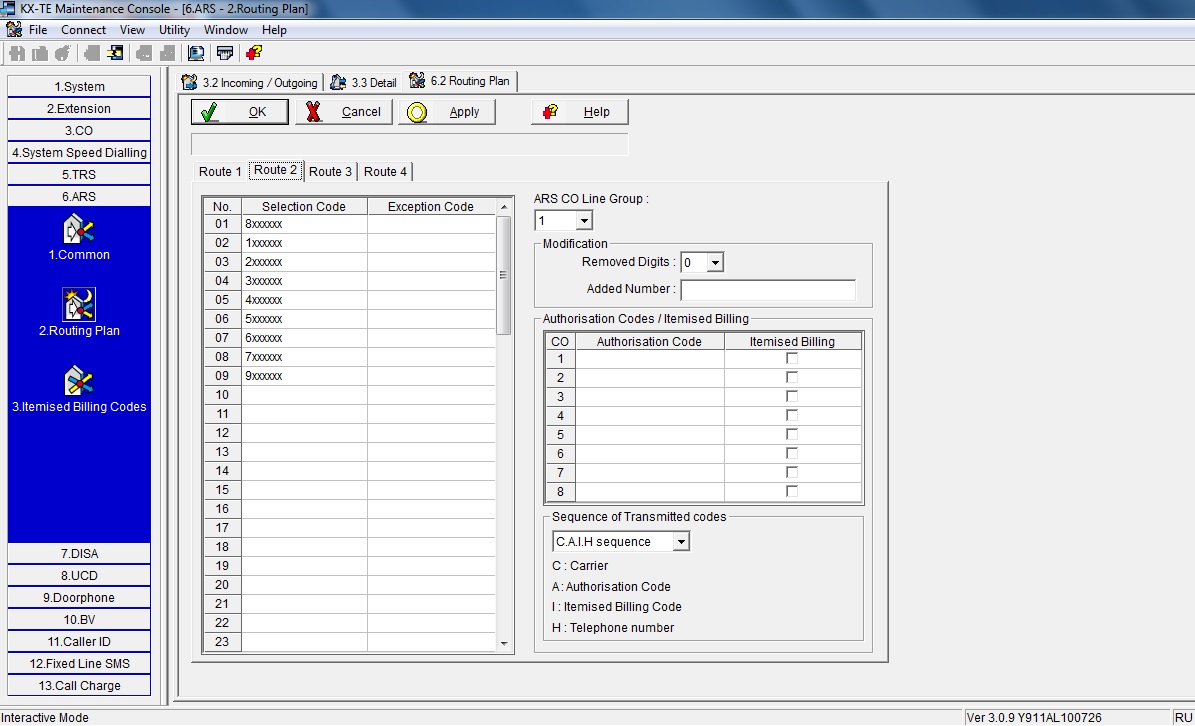Tick Itemised Billing checkbox for CO 5
The height and width of the screenshot is (726, 1195).
point(792,434)
